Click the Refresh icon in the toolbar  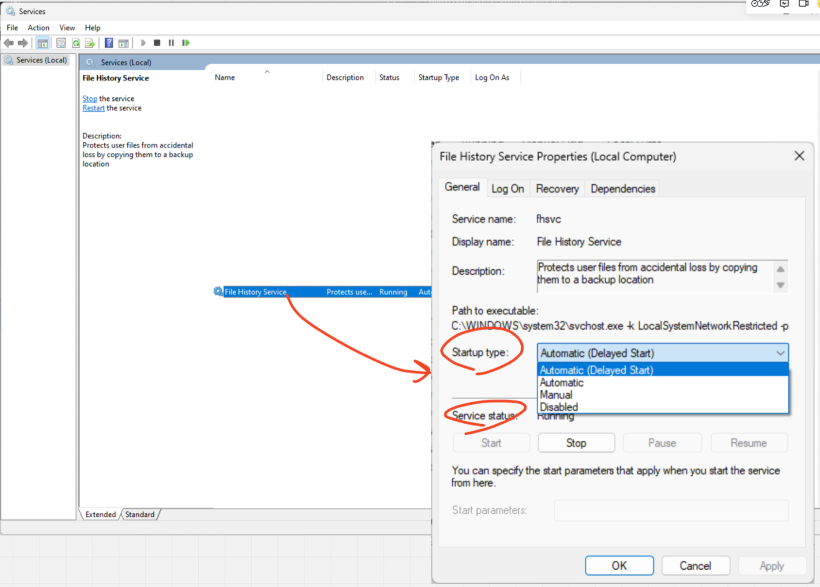tap(75, 43)
